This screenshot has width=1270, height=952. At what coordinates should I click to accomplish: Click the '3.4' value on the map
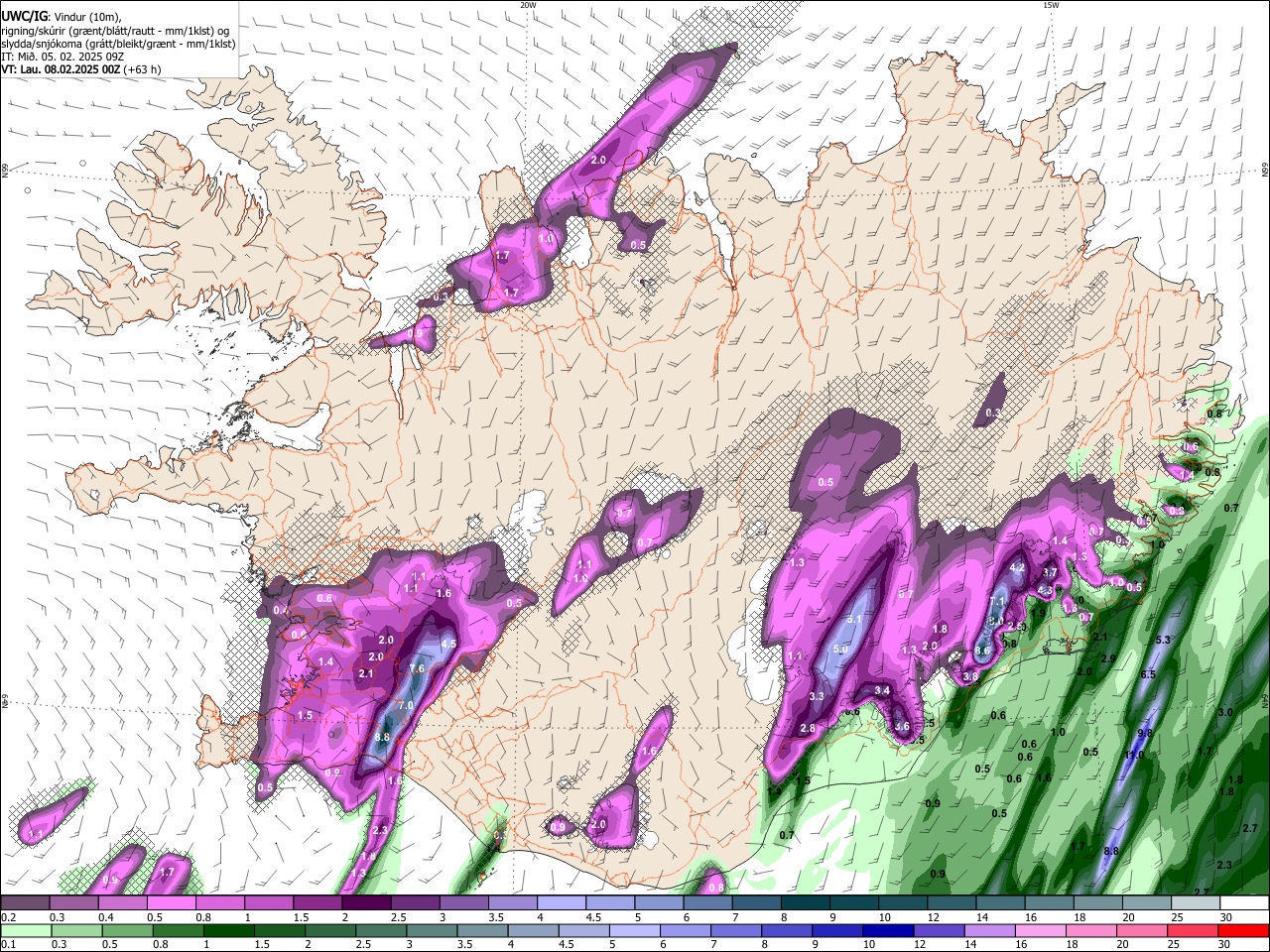882,690
